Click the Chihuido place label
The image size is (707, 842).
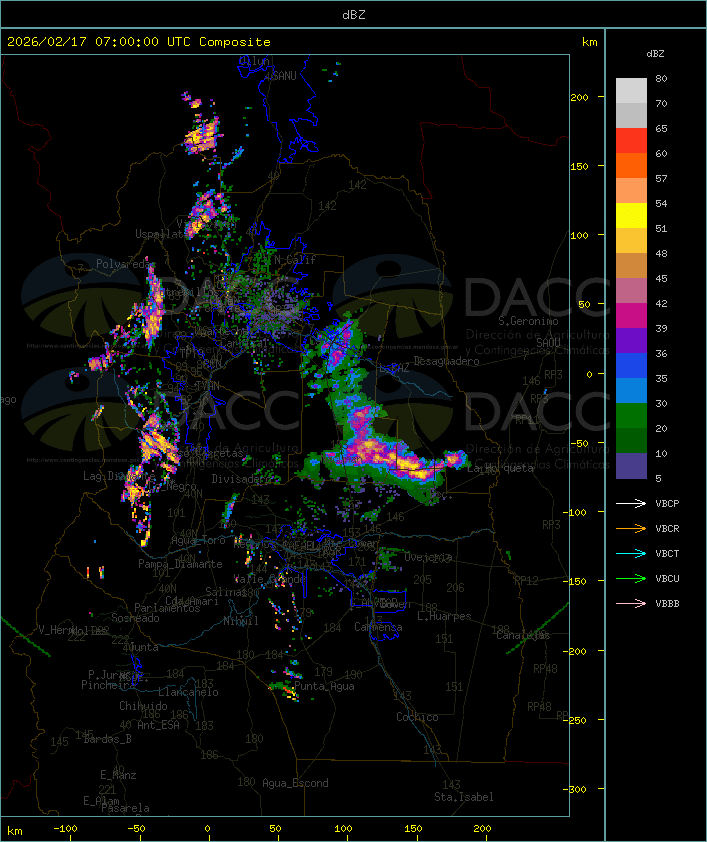143,706
